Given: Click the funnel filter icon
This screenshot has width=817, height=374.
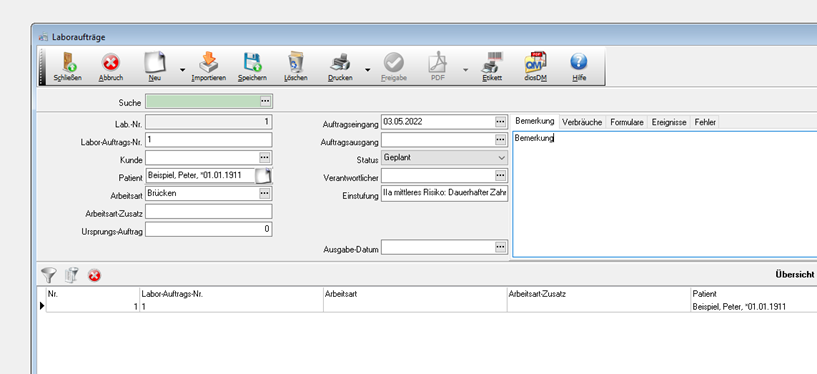Looking at the screenshot, I should click(49, 275).
